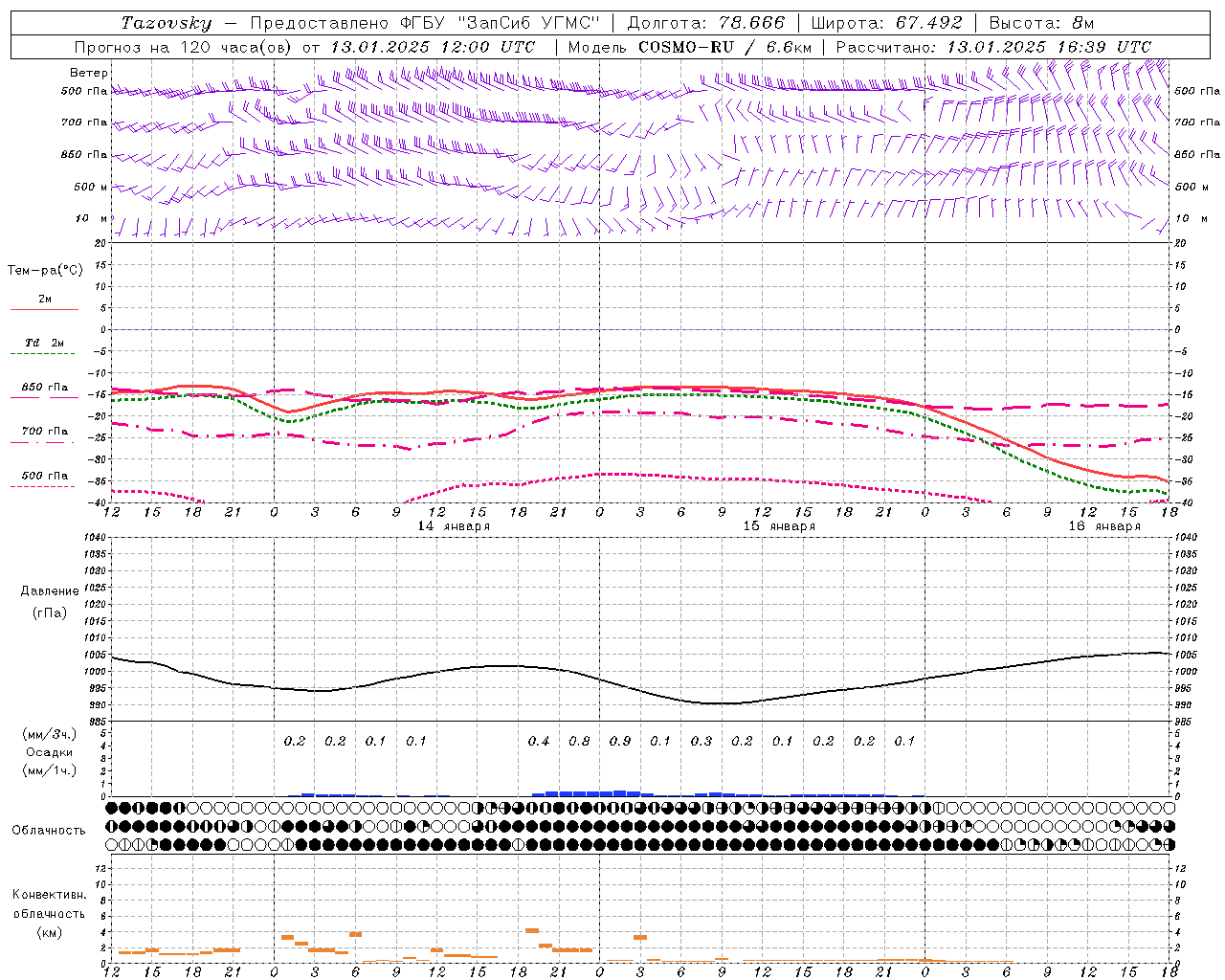Viewport: 1225px width, 980px height.
Task: Click the model name "COSMO-RU / 6.6км"
Action: pyautogui.click(x=725, y=47)
